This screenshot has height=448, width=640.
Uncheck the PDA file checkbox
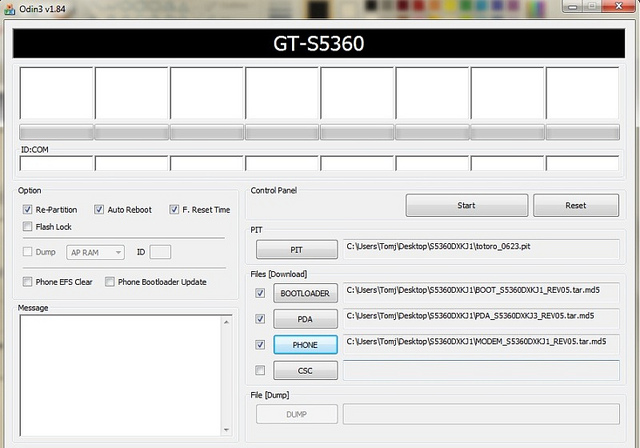click(x=260, y=319)
